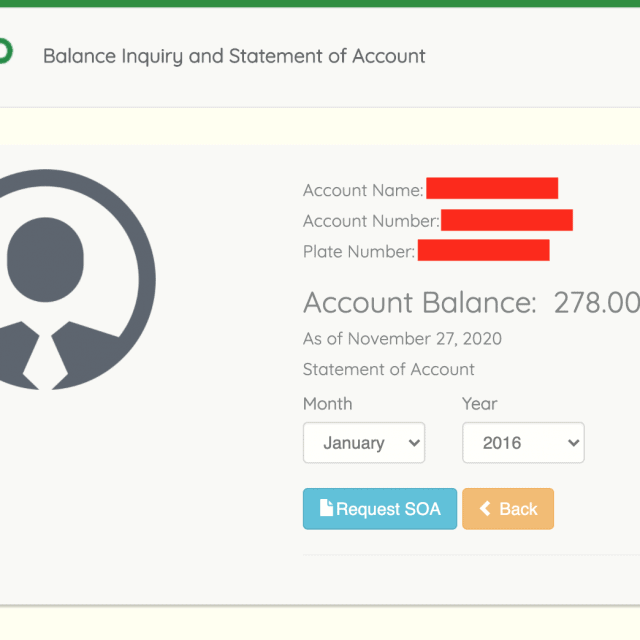Click the document icon in Request SOA
640x640 pixels.
(325, 508)
